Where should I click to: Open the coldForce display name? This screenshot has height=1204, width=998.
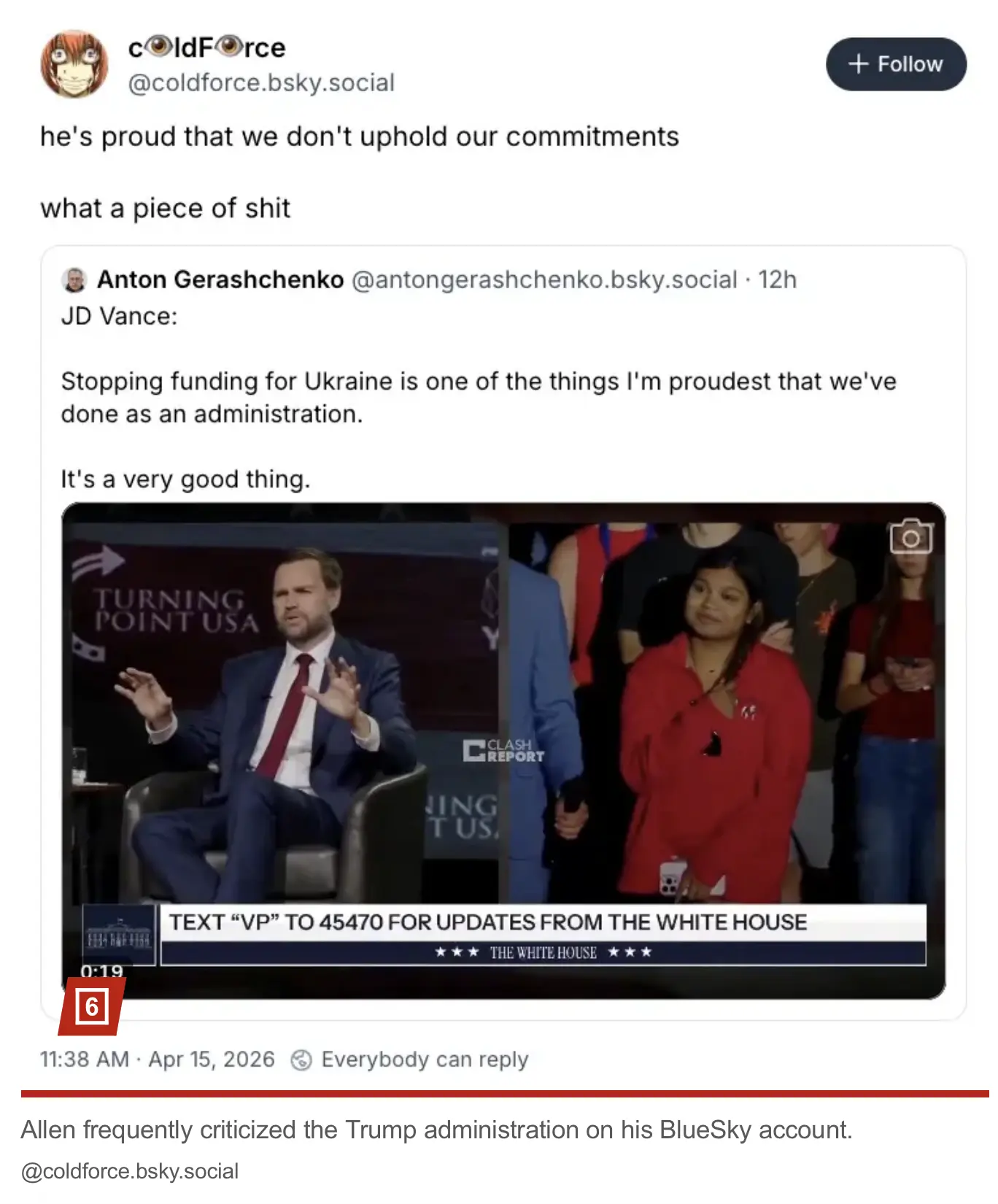coord(206,48)
